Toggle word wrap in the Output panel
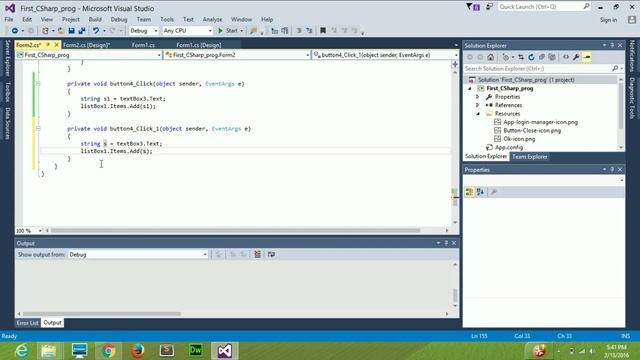Screen dimensions: 640x360 click(x=271, y=254)
